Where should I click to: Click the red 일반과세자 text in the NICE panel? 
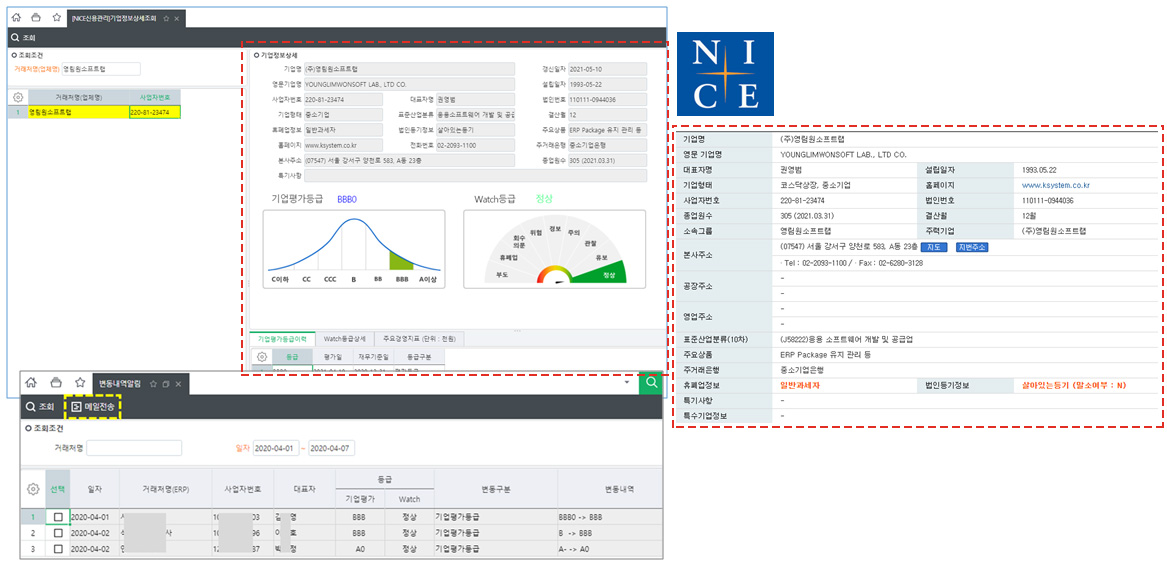coord(799,386)
